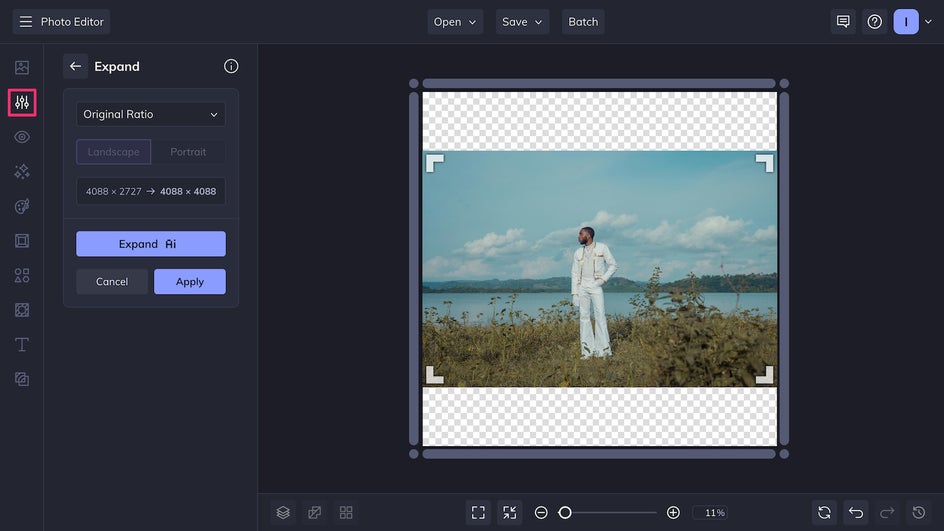Open the Text tool in sidebar
The height and width of the screenshot is (531, 944).
22,344
